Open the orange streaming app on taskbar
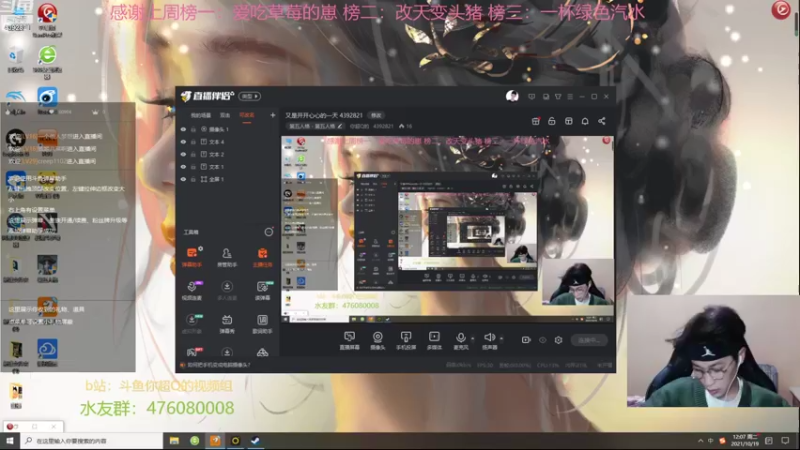800x450 pixels. pos(215,441)
